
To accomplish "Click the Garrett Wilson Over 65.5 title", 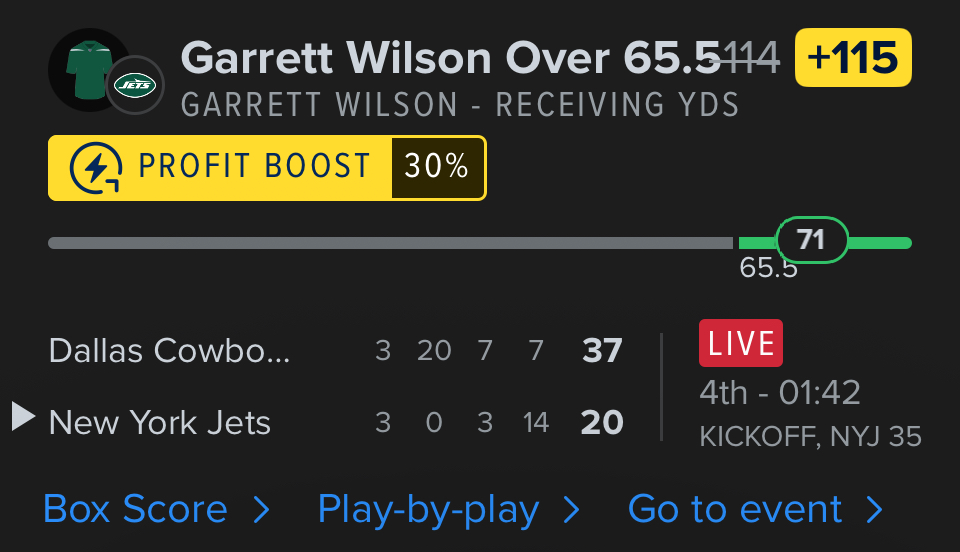I will click(450, 58).
